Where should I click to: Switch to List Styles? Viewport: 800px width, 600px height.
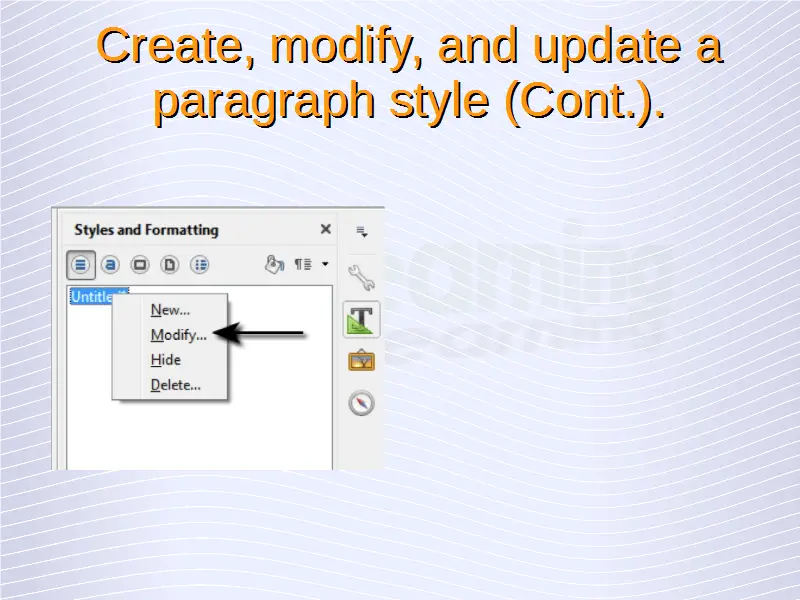click(x=200, y=265)
